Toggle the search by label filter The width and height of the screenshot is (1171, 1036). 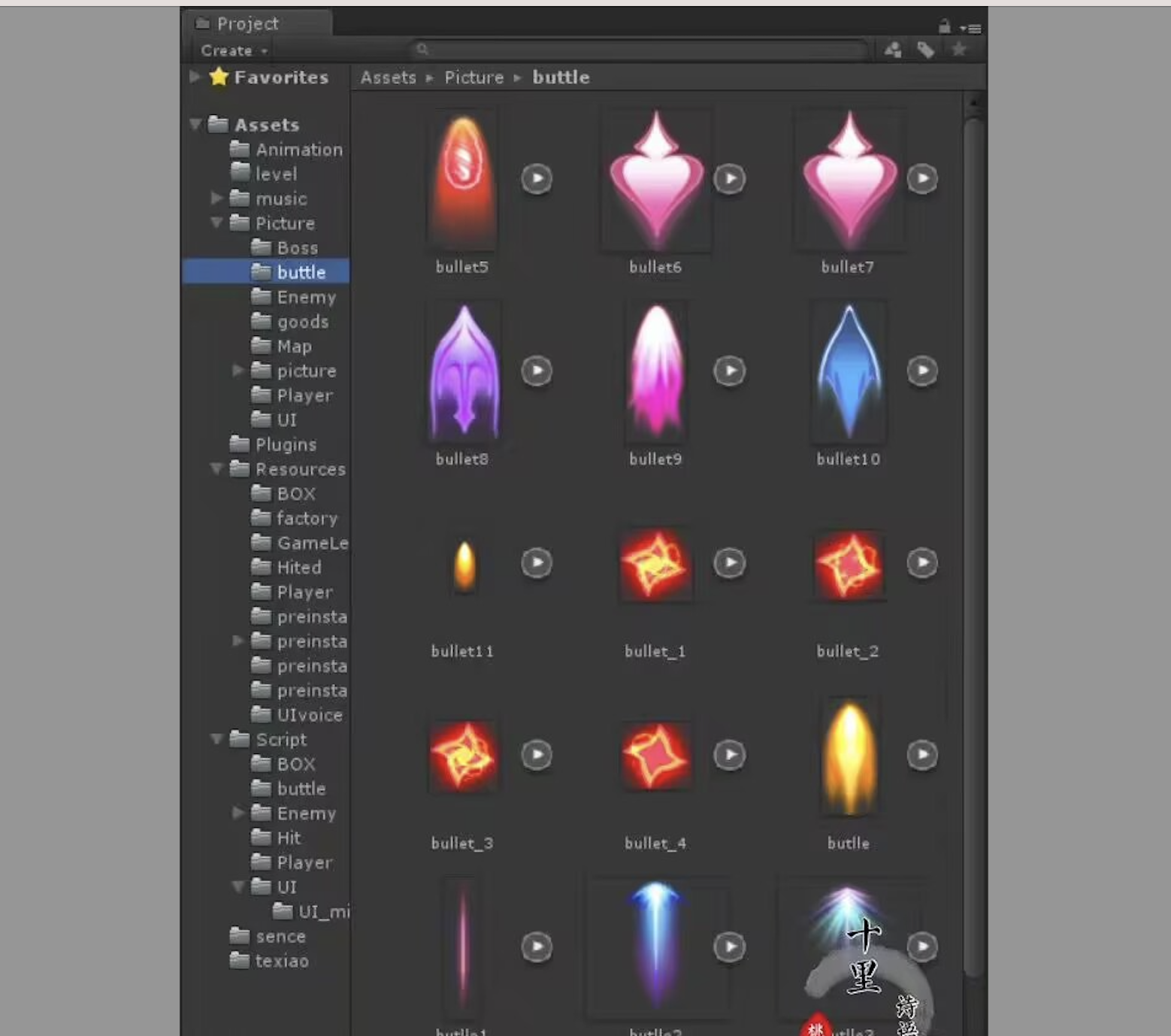[x=926, y=50]
